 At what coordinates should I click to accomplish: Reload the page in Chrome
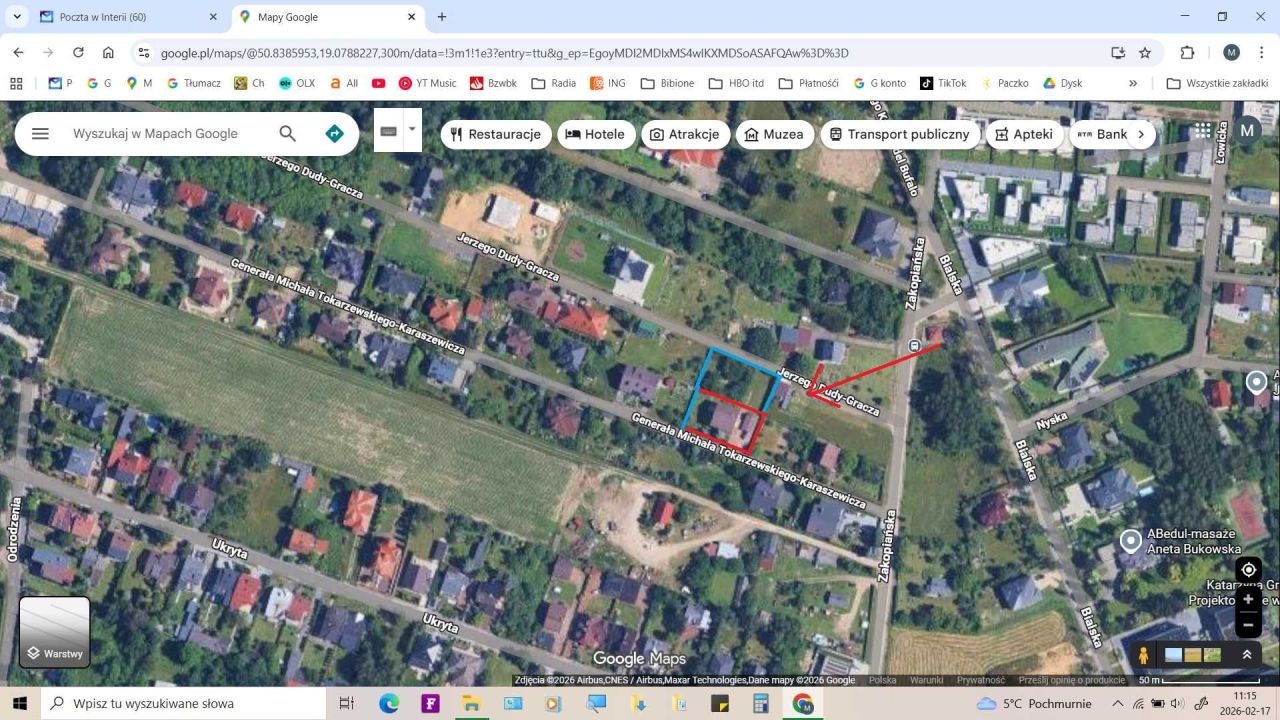pos(78,52)
